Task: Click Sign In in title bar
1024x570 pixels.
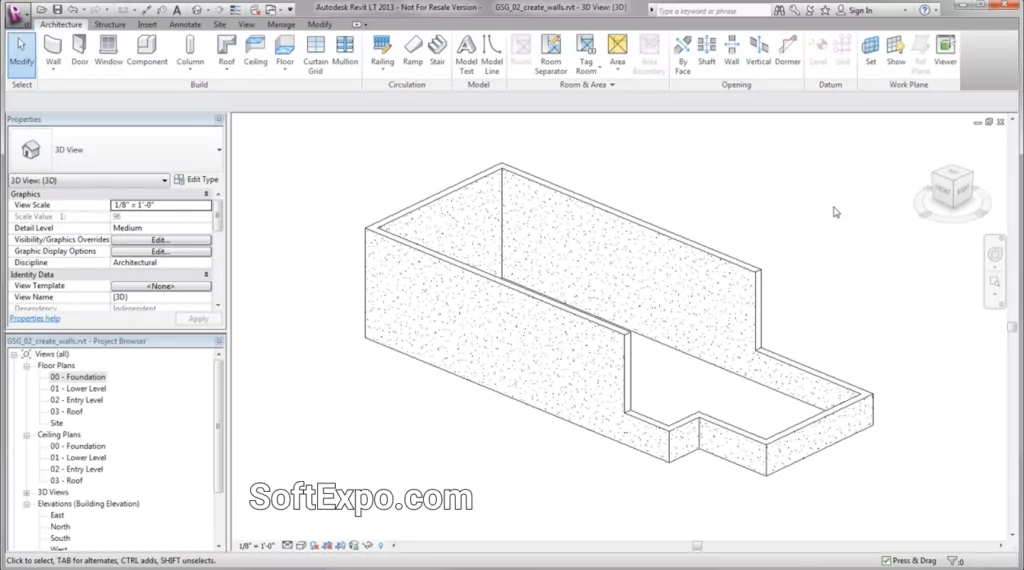Action: pos(854,10)
